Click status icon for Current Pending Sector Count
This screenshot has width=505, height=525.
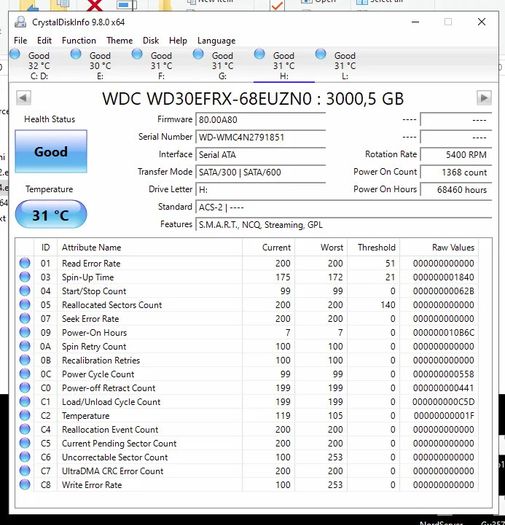click(x=25, y=443)
